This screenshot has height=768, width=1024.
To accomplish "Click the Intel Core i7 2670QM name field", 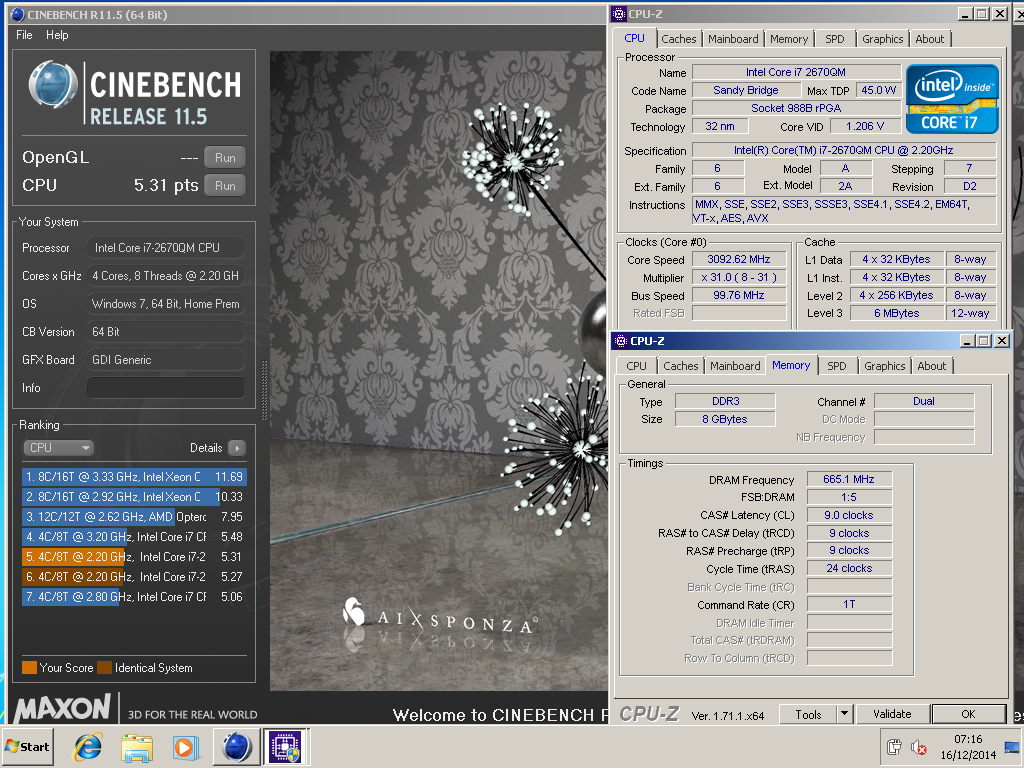I will [795, 72].
